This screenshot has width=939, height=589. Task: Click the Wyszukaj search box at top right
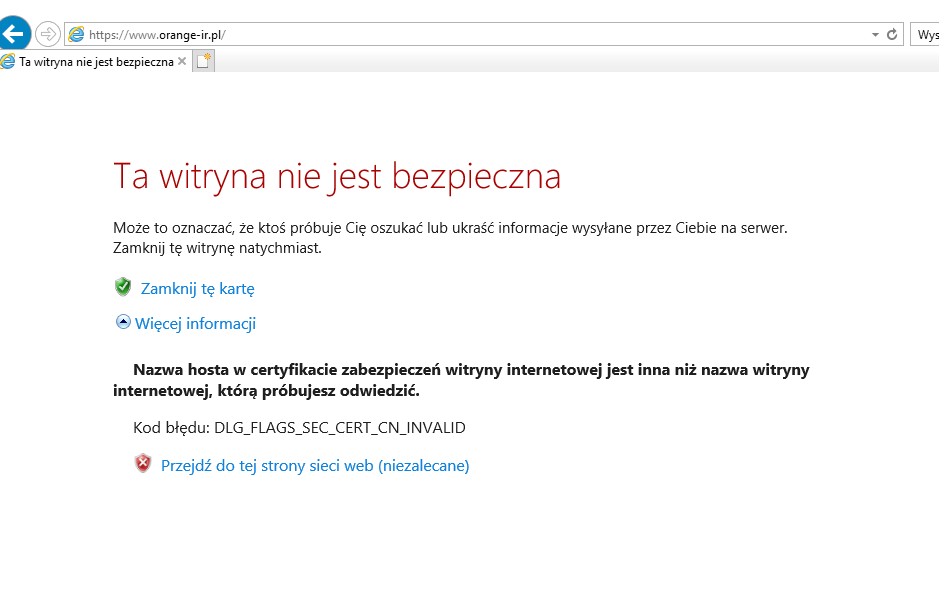tap(927, 33)
